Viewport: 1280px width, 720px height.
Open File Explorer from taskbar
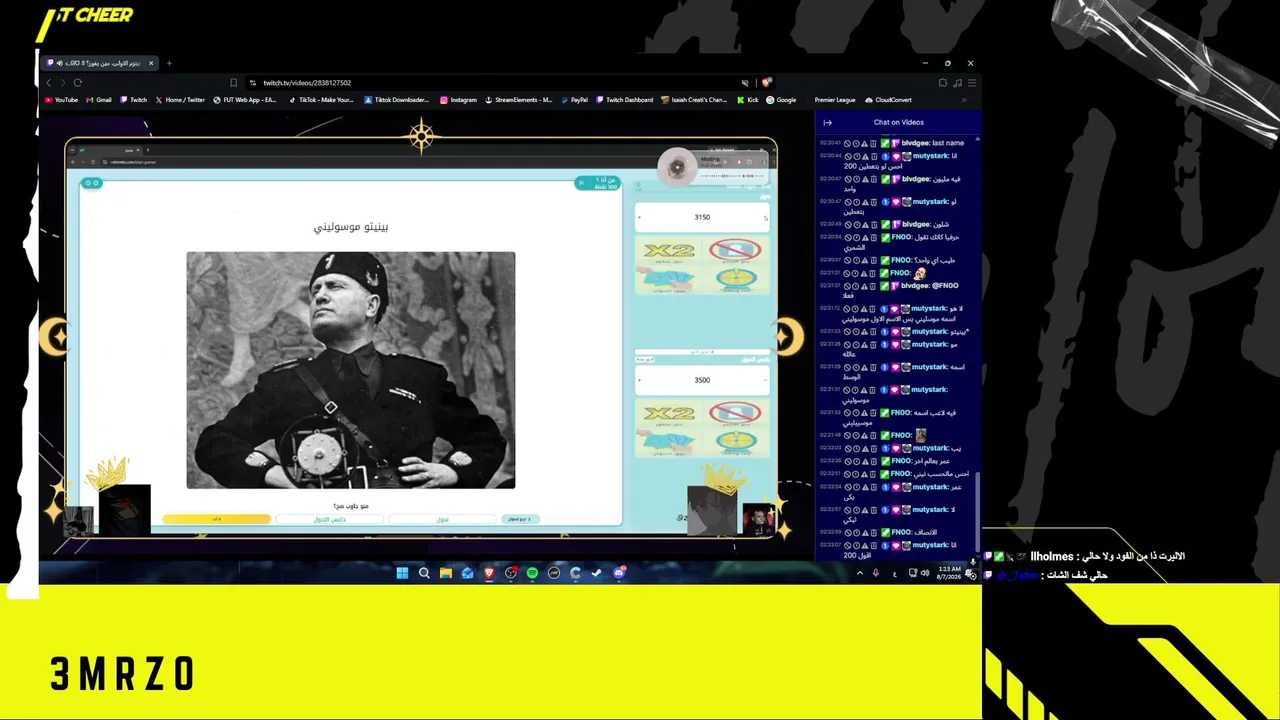click(x=446, y=573)
